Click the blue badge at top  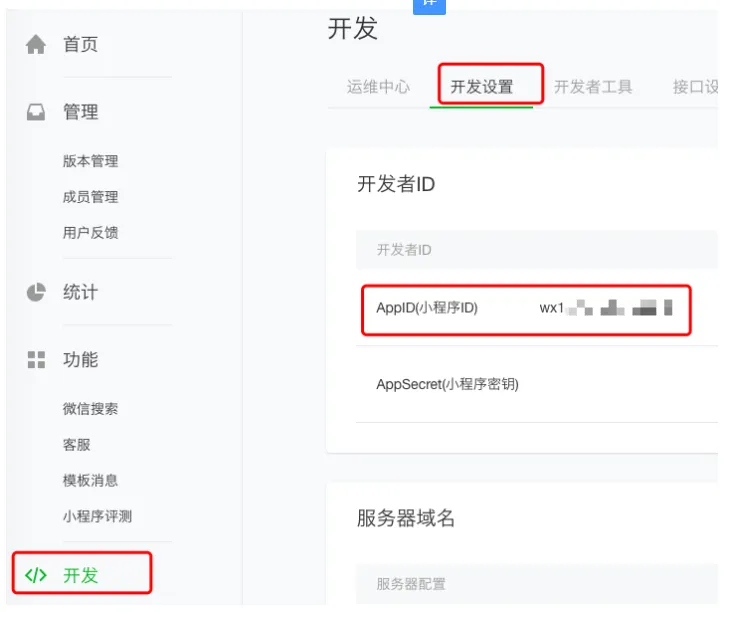click(429, 6)
